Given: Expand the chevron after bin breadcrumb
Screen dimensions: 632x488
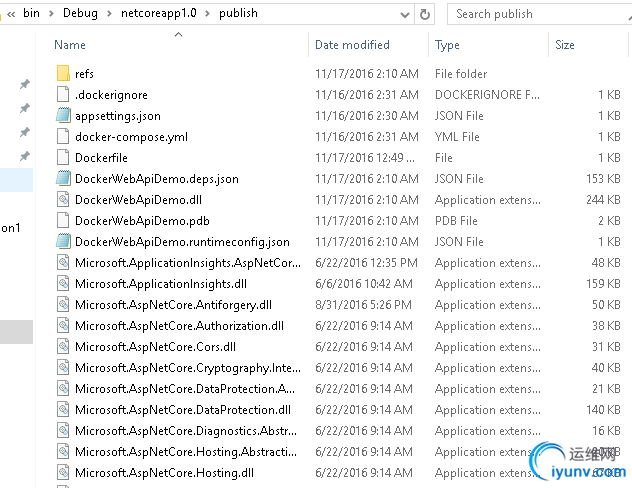Looking at the screenshot, I should pyautogui.click(x=51, y=14).
